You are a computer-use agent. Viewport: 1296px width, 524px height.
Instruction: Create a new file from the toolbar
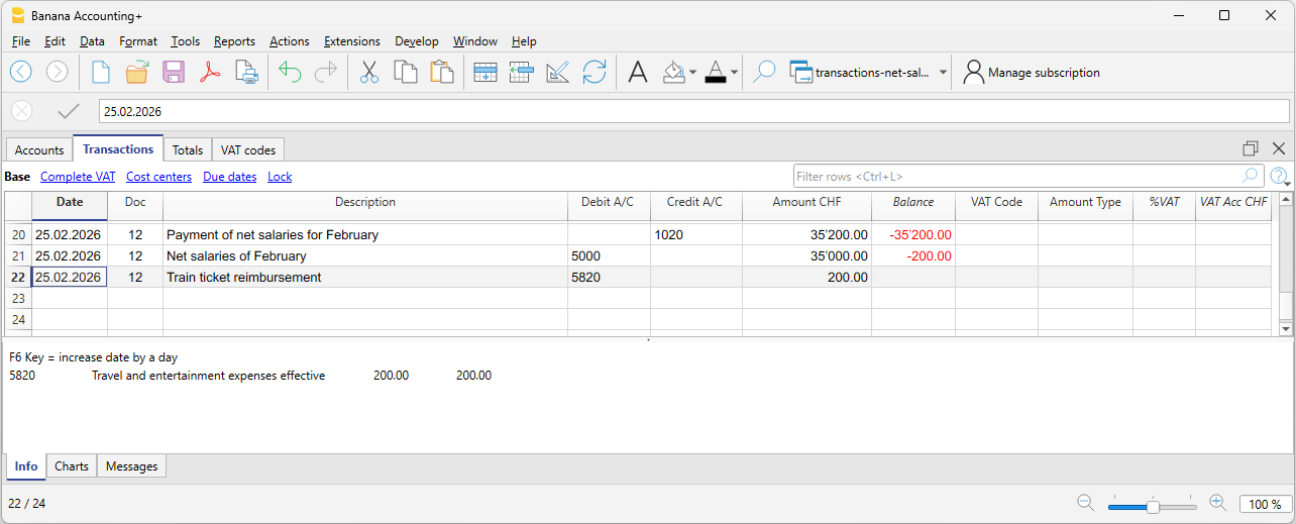(101, 72)
